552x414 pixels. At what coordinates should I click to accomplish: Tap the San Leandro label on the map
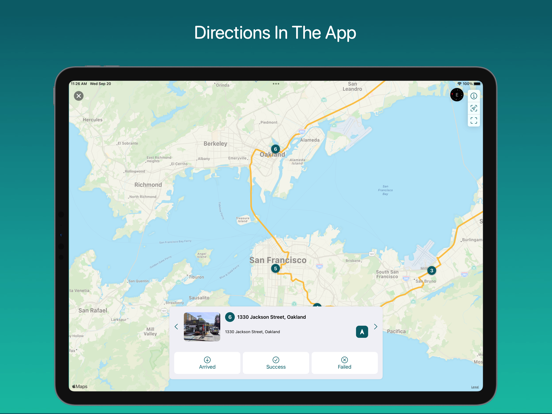point(352,87)
